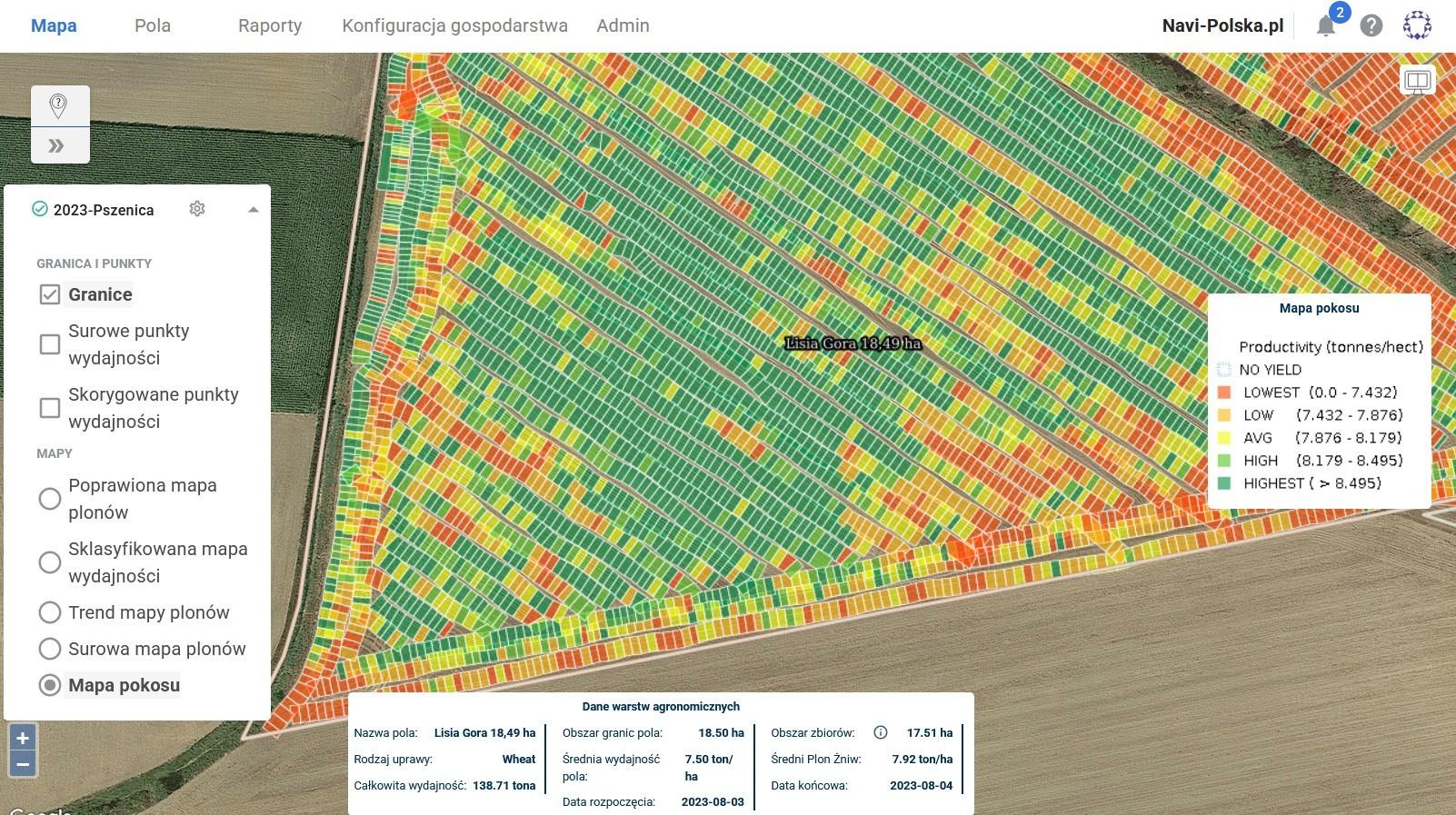Toggle split map view icon
1456x815 pixels.
pos(1418,81)
